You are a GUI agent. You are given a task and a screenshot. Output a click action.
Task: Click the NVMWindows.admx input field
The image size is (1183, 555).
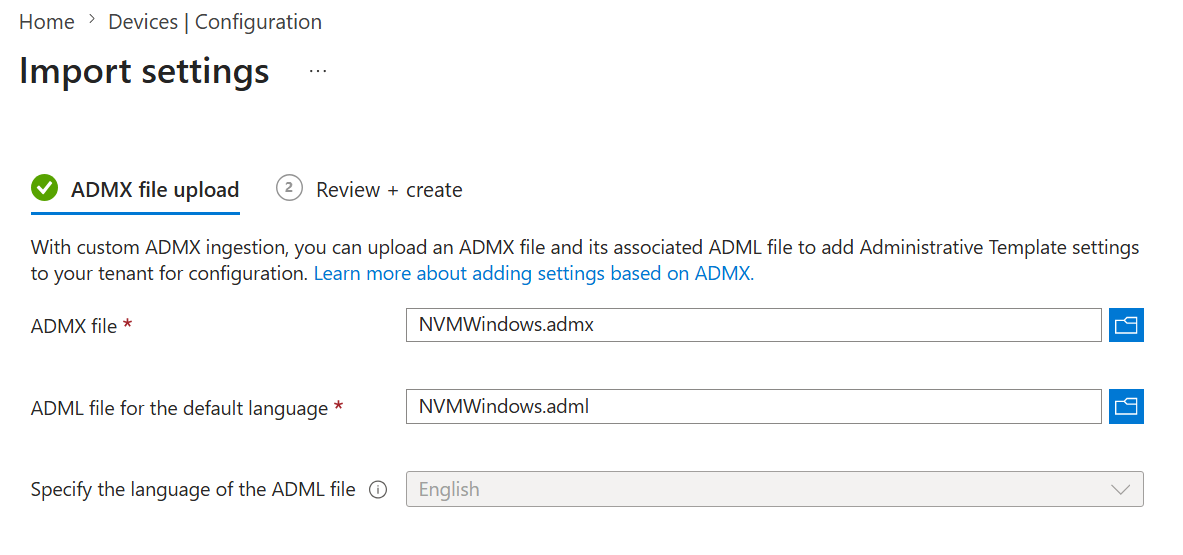pyautogui.click(x=754, y=325)
